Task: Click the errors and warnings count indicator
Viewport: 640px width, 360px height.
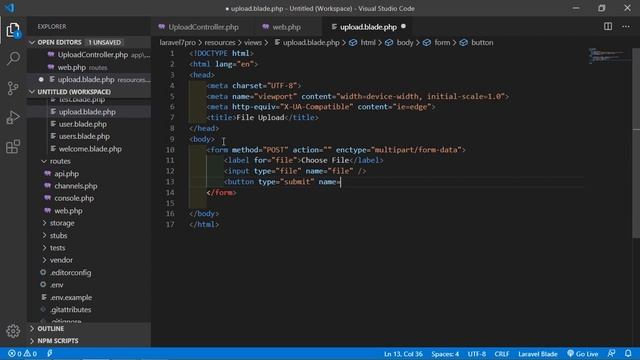Action: click(22, 353)
